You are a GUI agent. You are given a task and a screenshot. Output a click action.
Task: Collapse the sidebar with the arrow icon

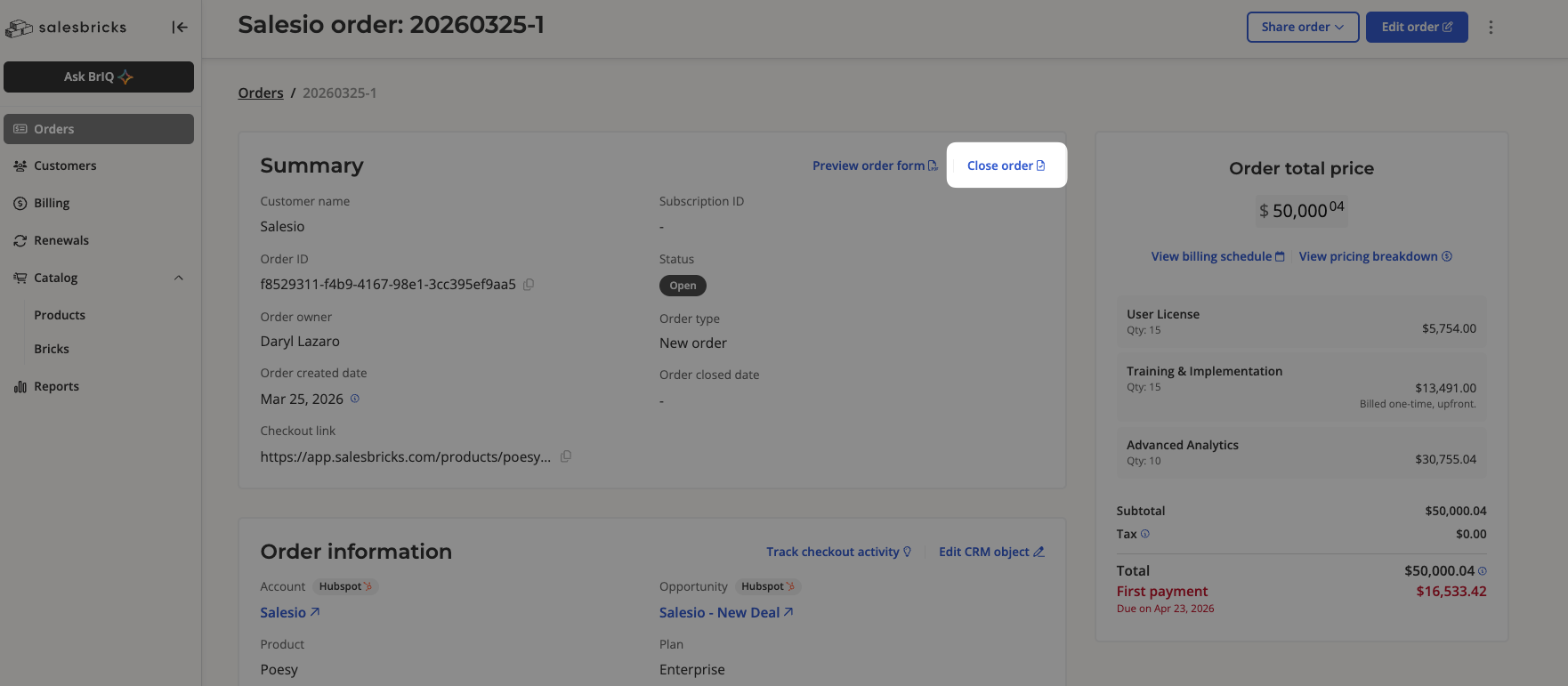point(180,28)
